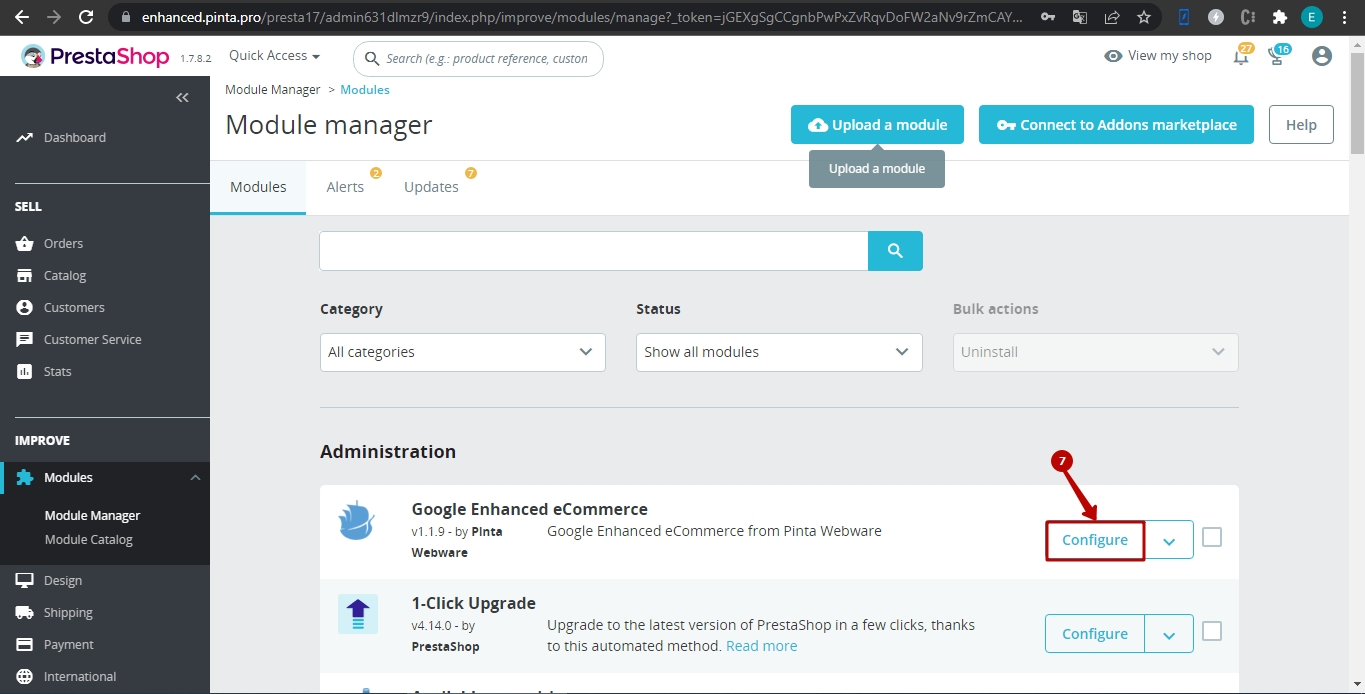Click the Upload a module button

click(x=877, y=125)
